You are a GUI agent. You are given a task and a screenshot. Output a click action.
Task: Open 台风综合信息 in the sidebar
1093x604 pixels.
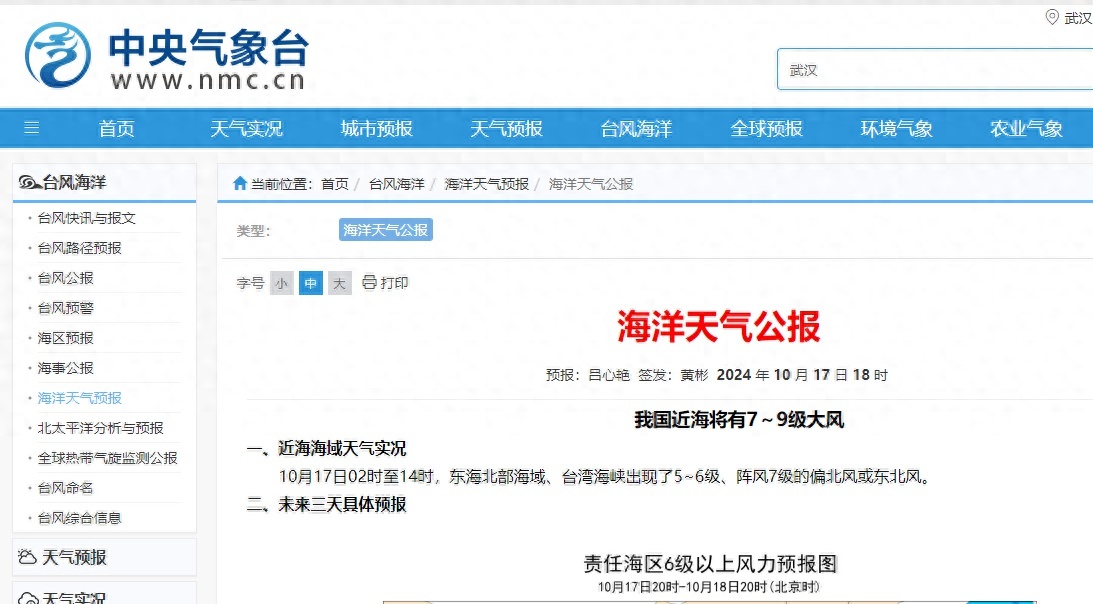click(79, 518)
